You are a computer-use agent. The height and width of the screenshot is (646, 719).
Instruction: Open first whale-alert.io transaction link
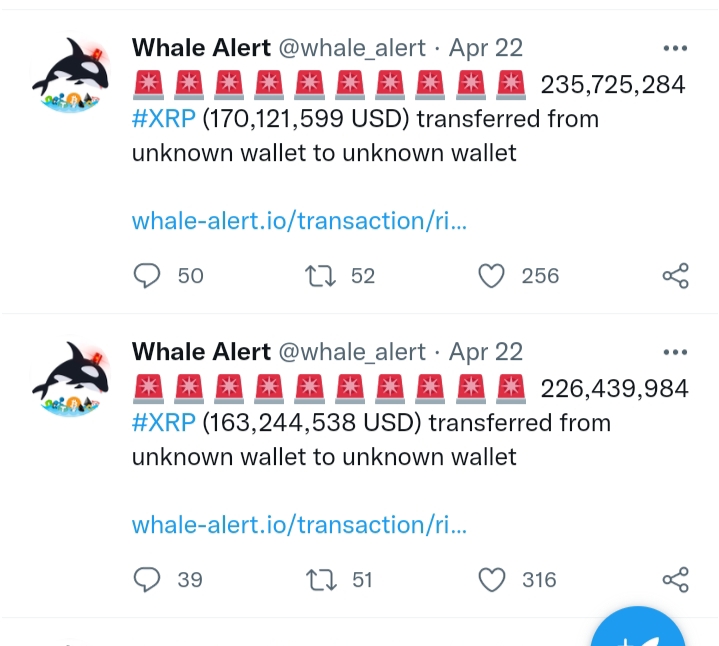pos(299,221)
